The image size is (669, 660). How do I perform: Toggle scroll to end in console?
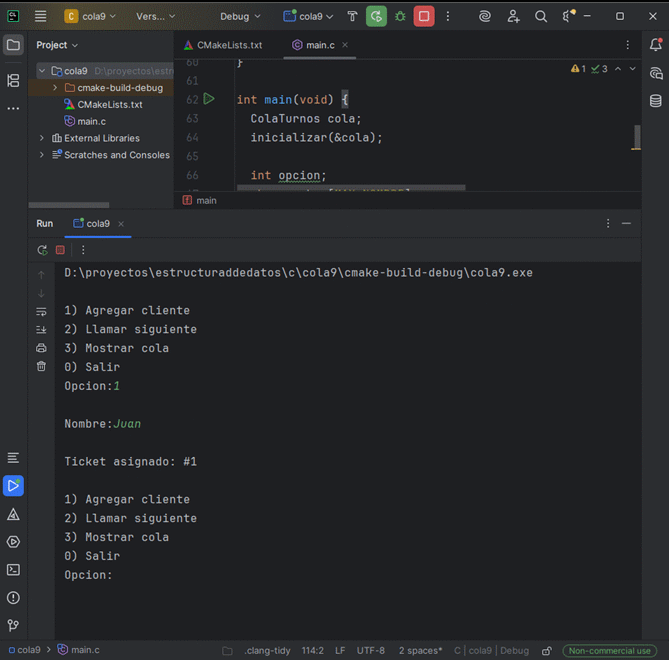41,329
